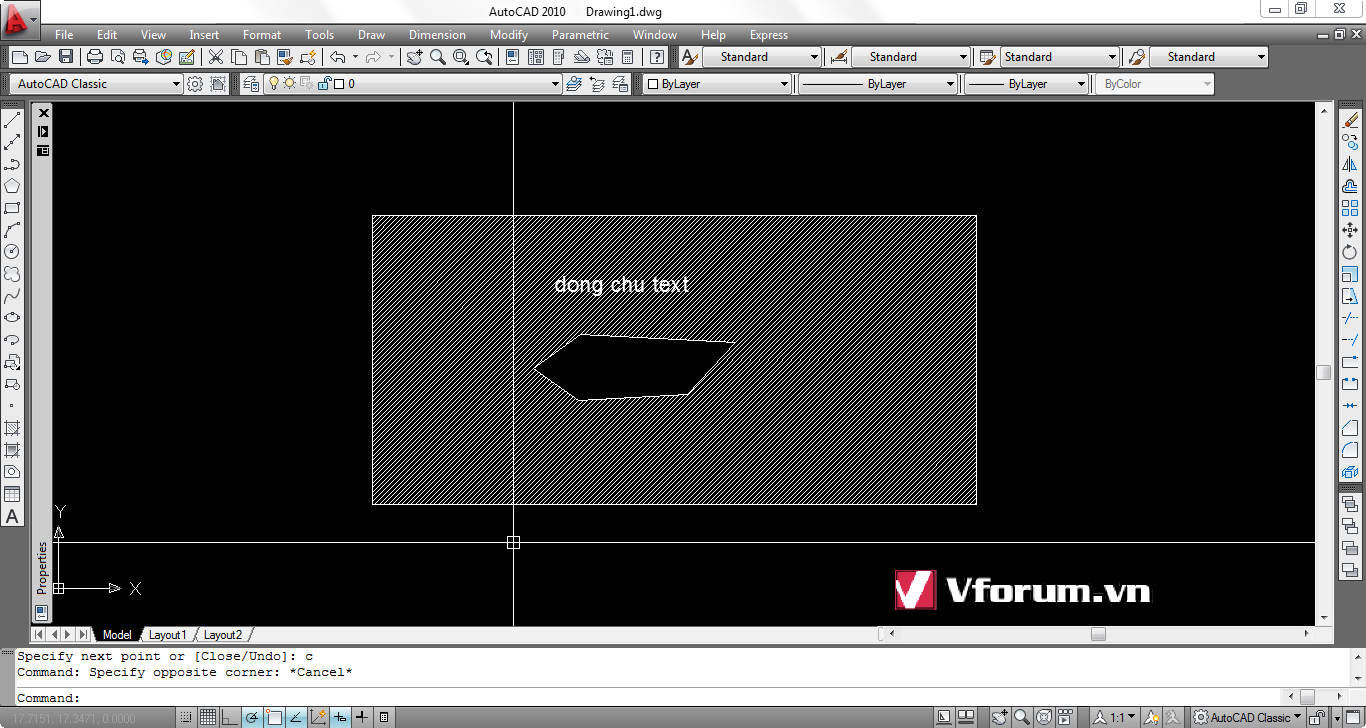1366x728 pixels.
Task: Open a drawing file icon
Action: [43, 57]
